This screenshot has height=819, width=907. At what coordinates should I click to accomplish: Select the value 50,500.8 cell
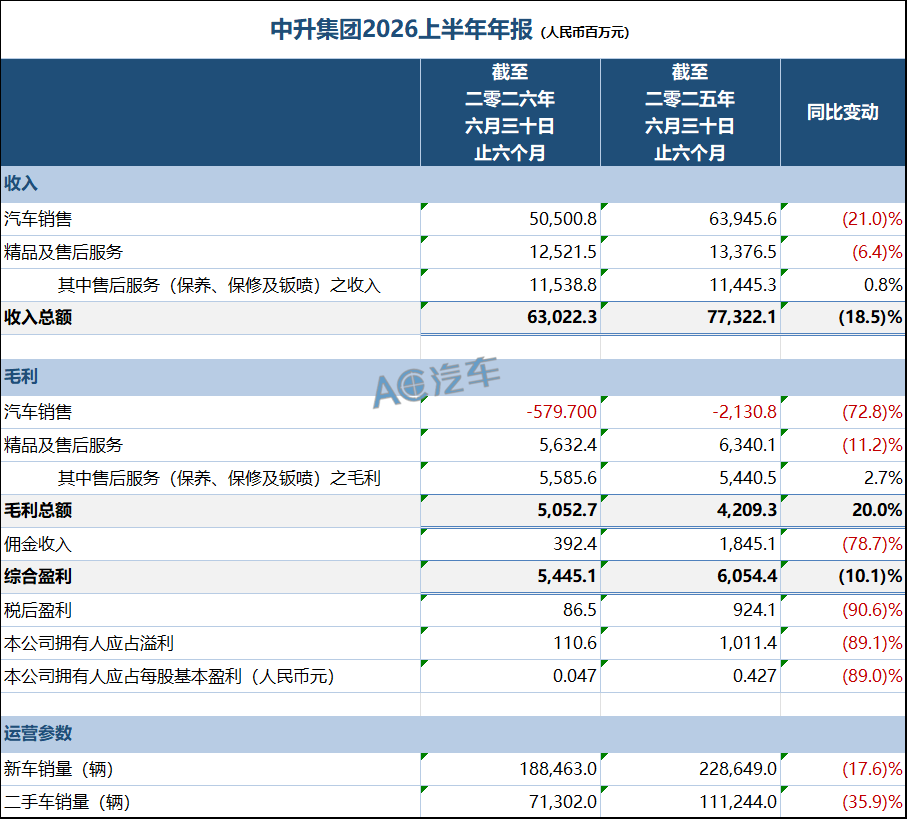point(510,219)
